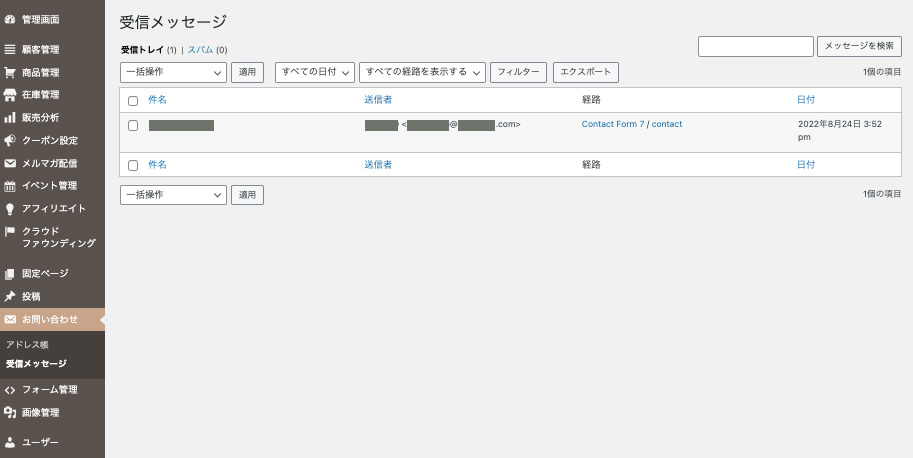The width and height of the screenshot is (913, 458).
Task: Open the top 一括操作 bulk action dropdown
Action: (x=173, y=72)
